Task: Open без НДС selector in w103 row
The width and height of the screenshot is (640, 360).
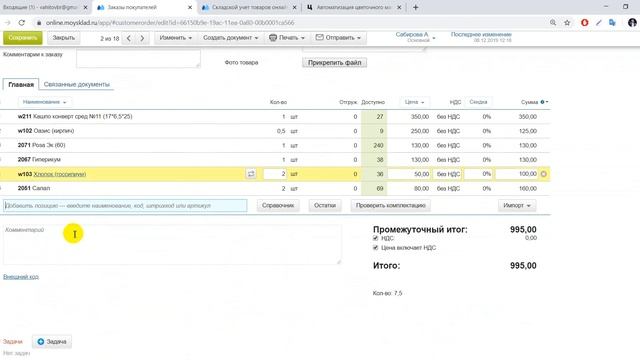Action: [x=447, y=174]
